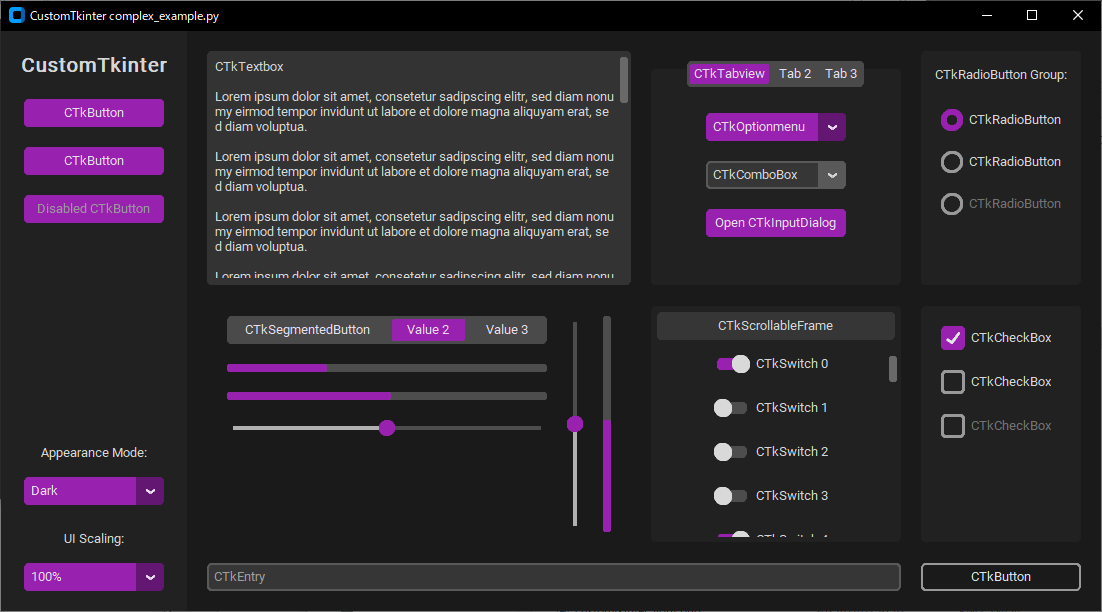1102x612 pixels.
Task: Minimize the CustomTkinter window
Action: 987,15
